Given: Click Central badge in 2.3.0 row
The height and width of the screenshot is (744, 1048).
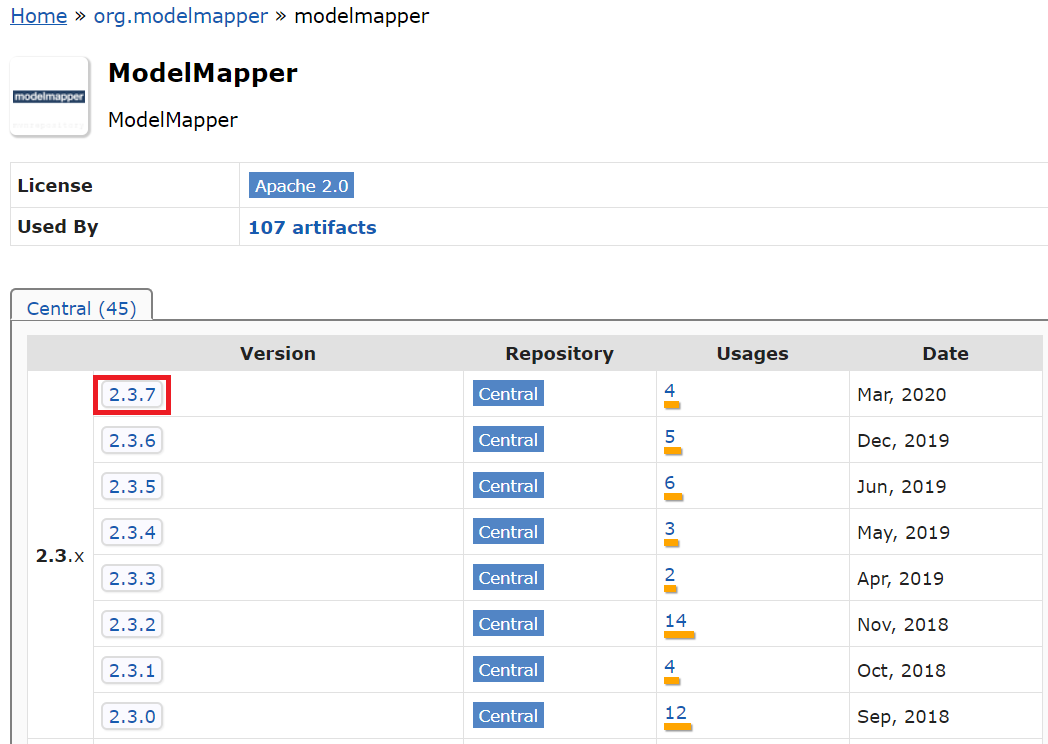Looking at the screenshot, I should pyautogui.click(x=508, y=716).
